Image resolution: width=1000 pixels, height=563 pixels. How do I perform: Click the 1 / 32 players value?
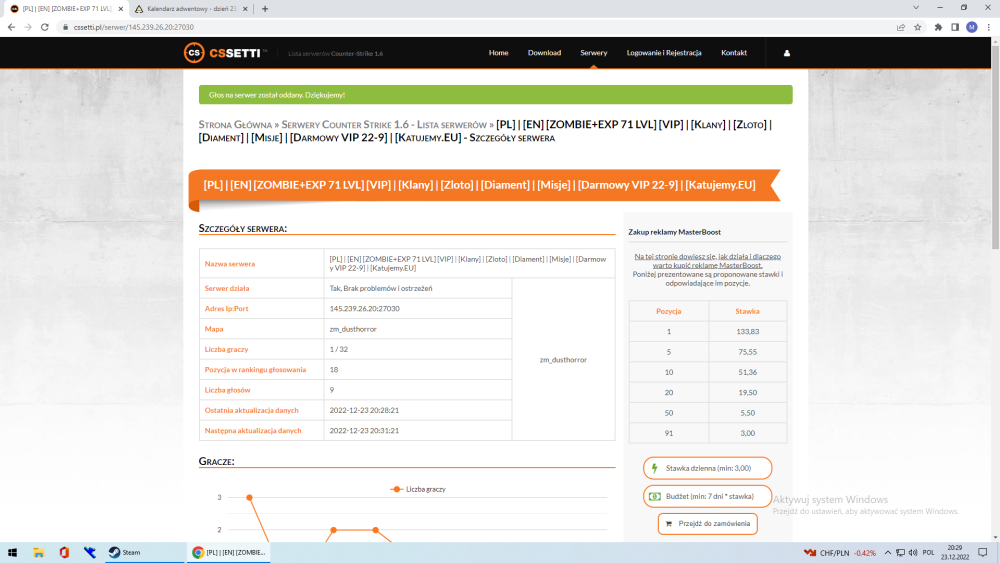tap(339, 349)
